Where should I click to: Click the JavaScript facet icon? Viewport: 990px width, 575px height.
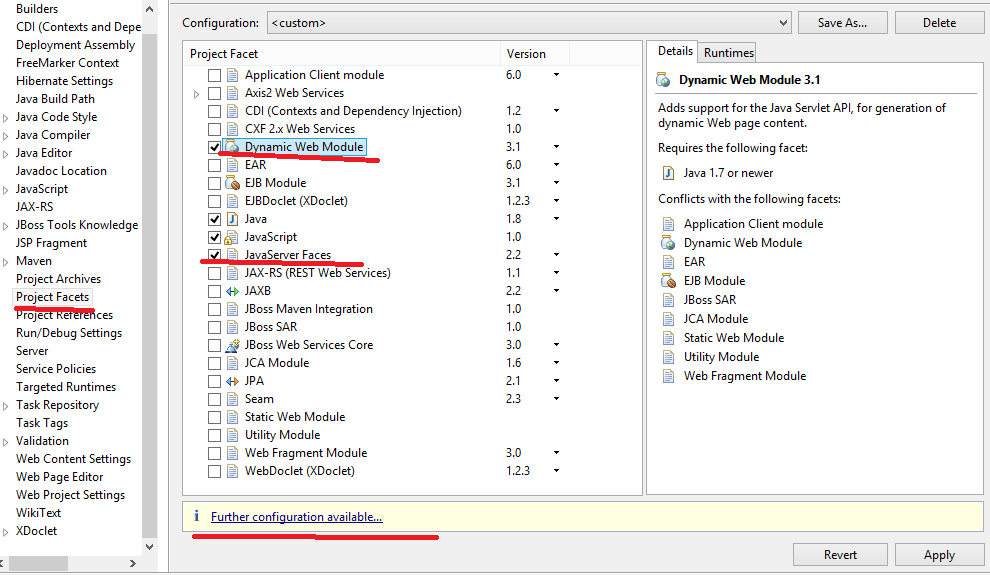pos(233,237)
